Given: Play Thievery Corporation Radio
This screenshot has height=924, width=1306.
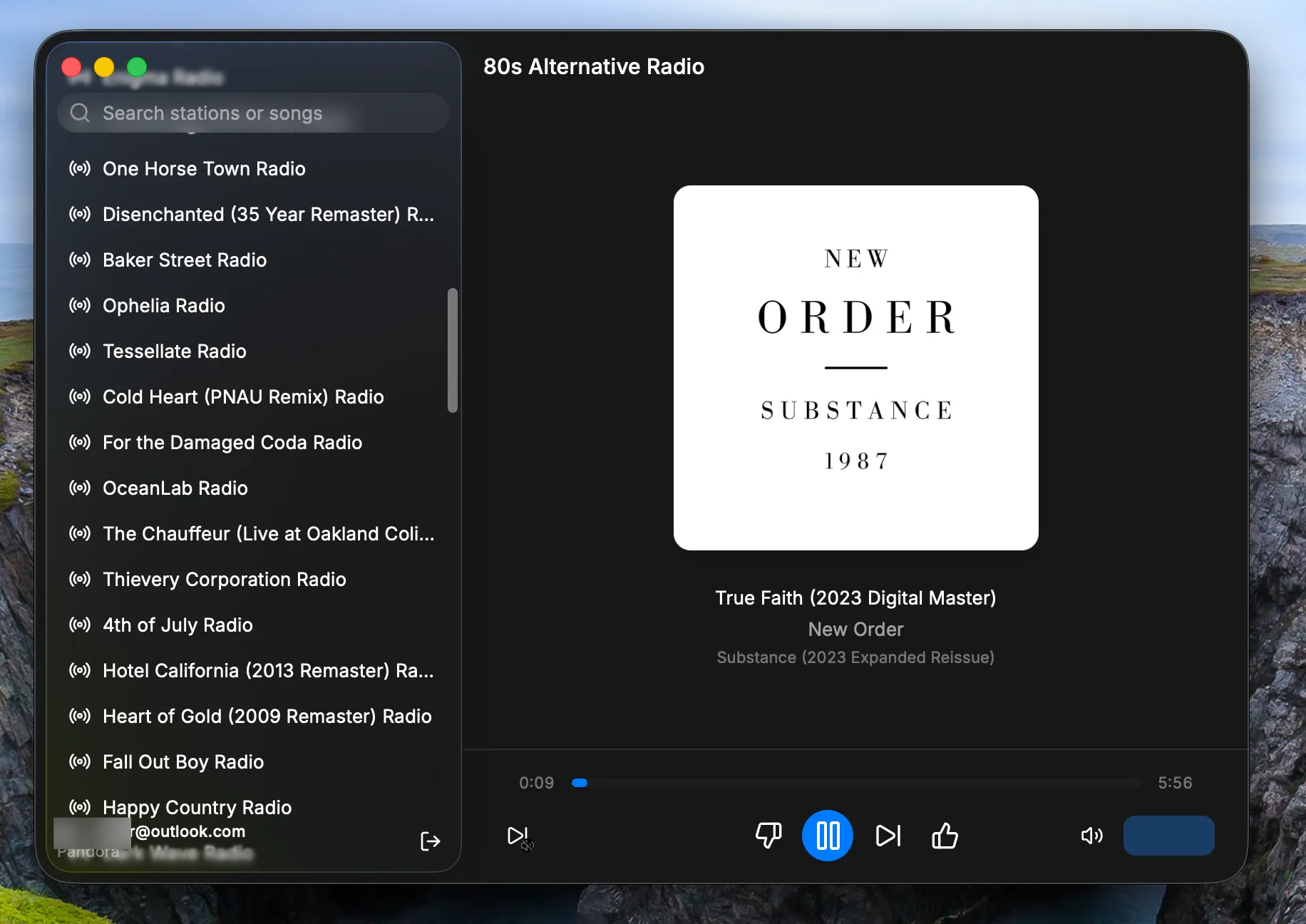Looking at the screenshot, I should coord(253,579).
